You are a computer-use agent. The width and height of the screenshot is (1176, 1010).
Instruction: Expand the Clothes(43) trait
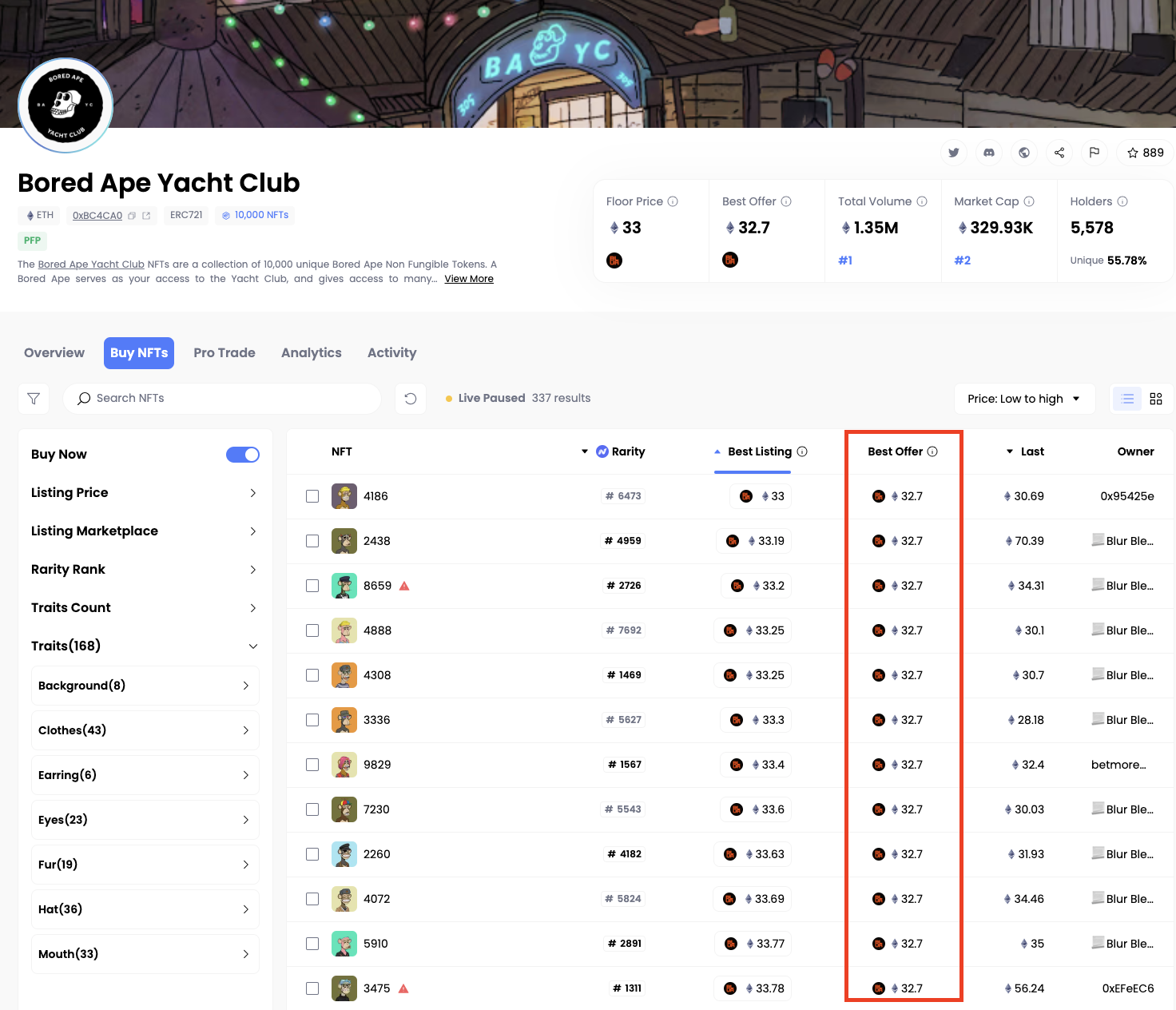145,730
